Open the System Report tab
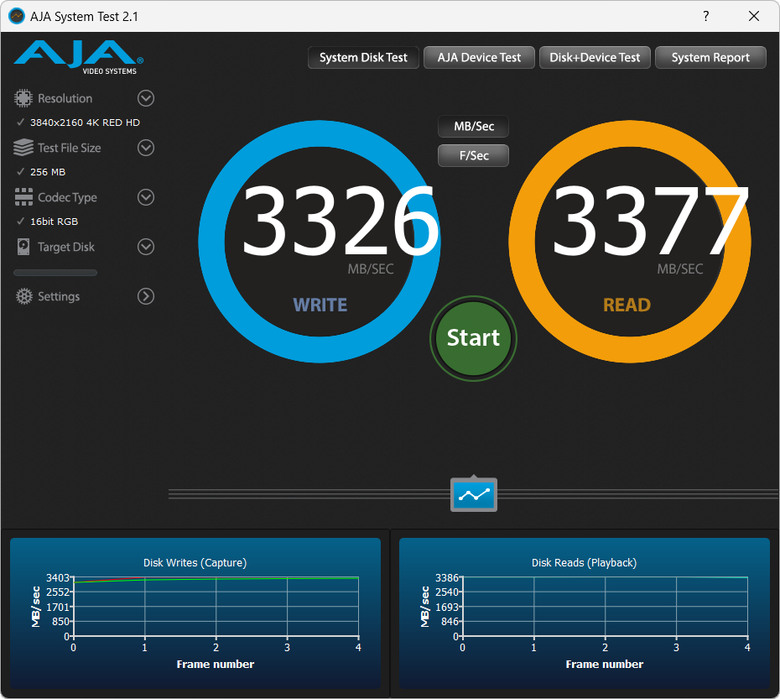Viewport: 780px width, 699px height. [x=710, y=58]
